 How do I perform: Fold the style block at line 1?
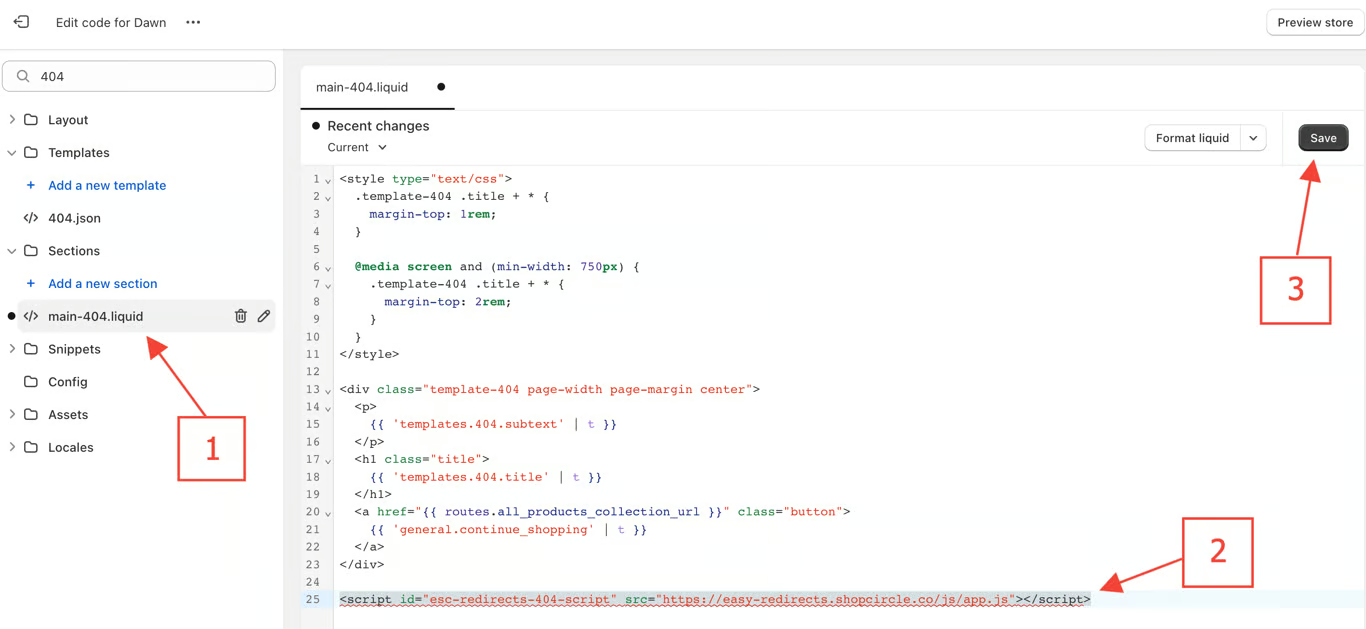coord(328,181)
